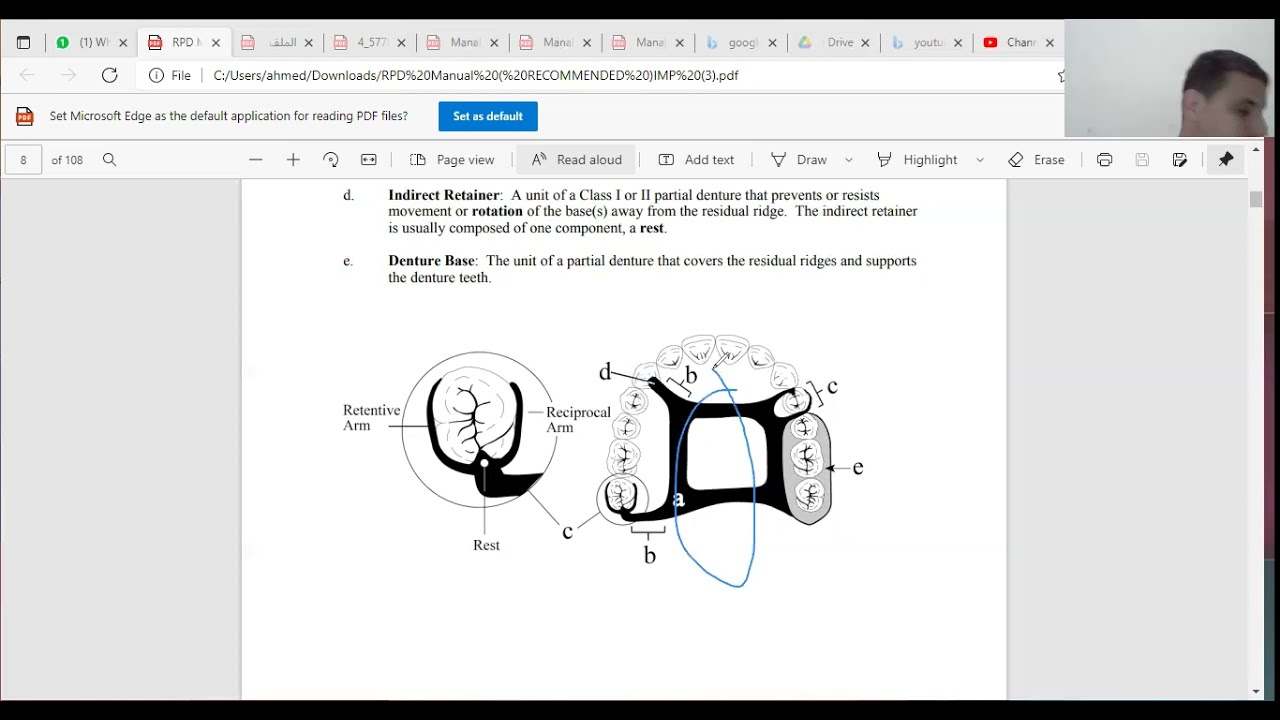Print the PDF document

click(1105, 160)
